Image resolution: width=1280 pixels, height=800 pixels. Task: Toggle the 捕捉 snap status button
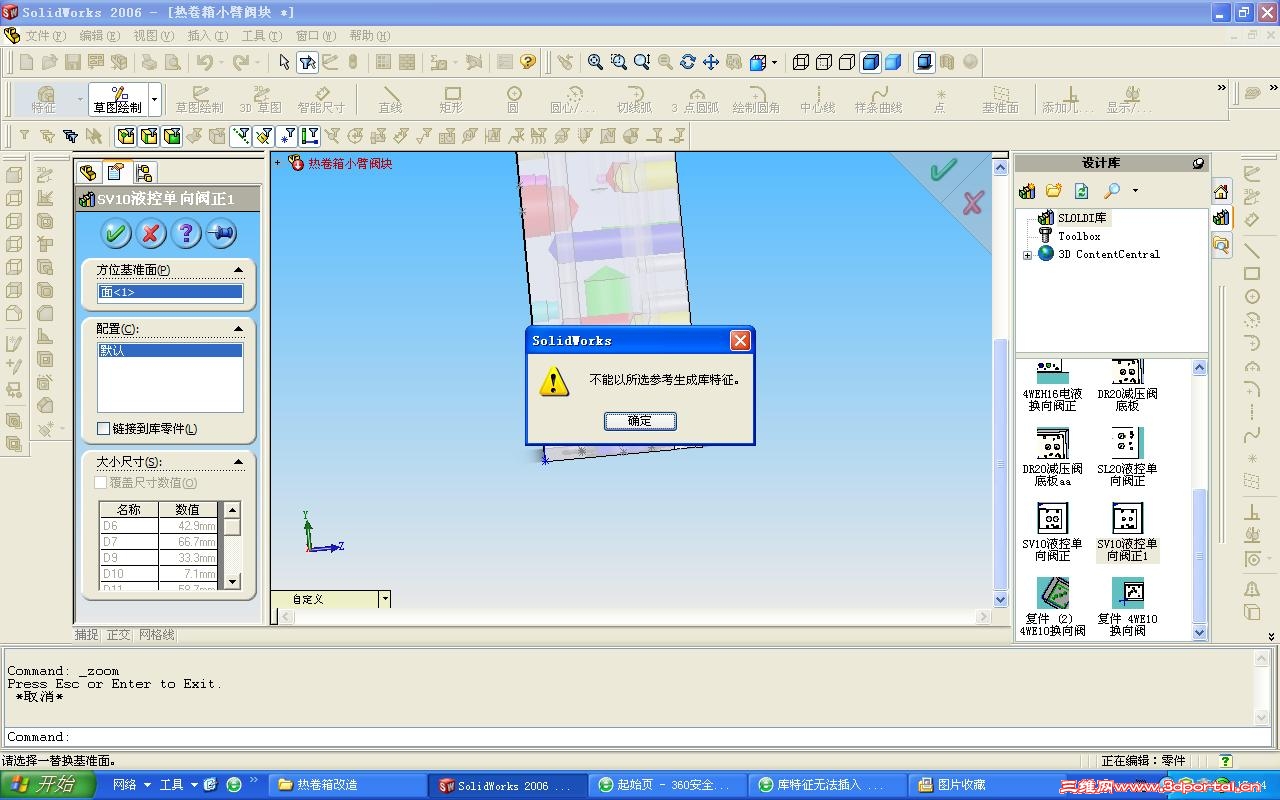tap(87, 635)
